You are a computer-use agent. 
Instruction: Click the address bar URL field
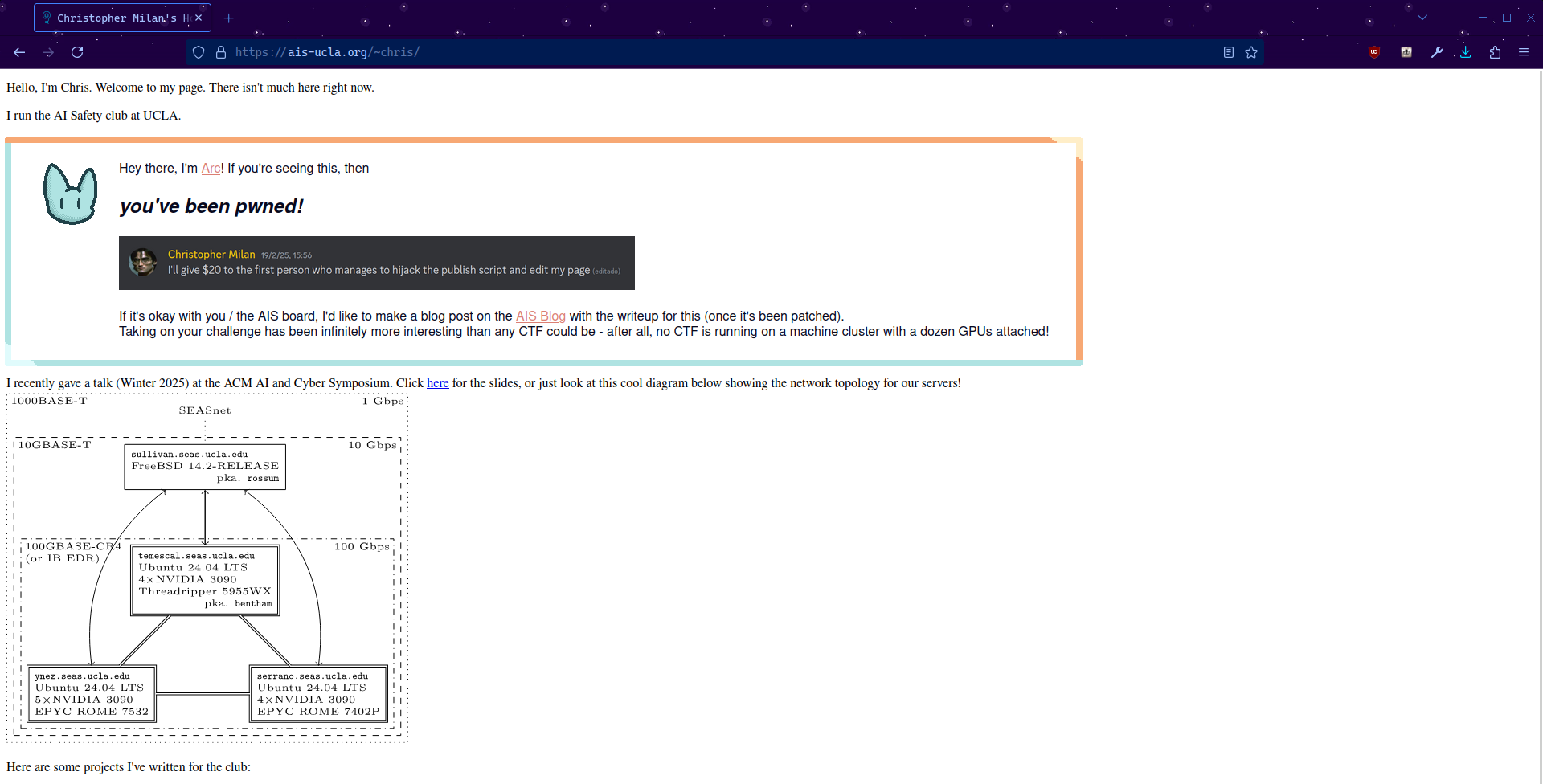[x=723, y=52]
